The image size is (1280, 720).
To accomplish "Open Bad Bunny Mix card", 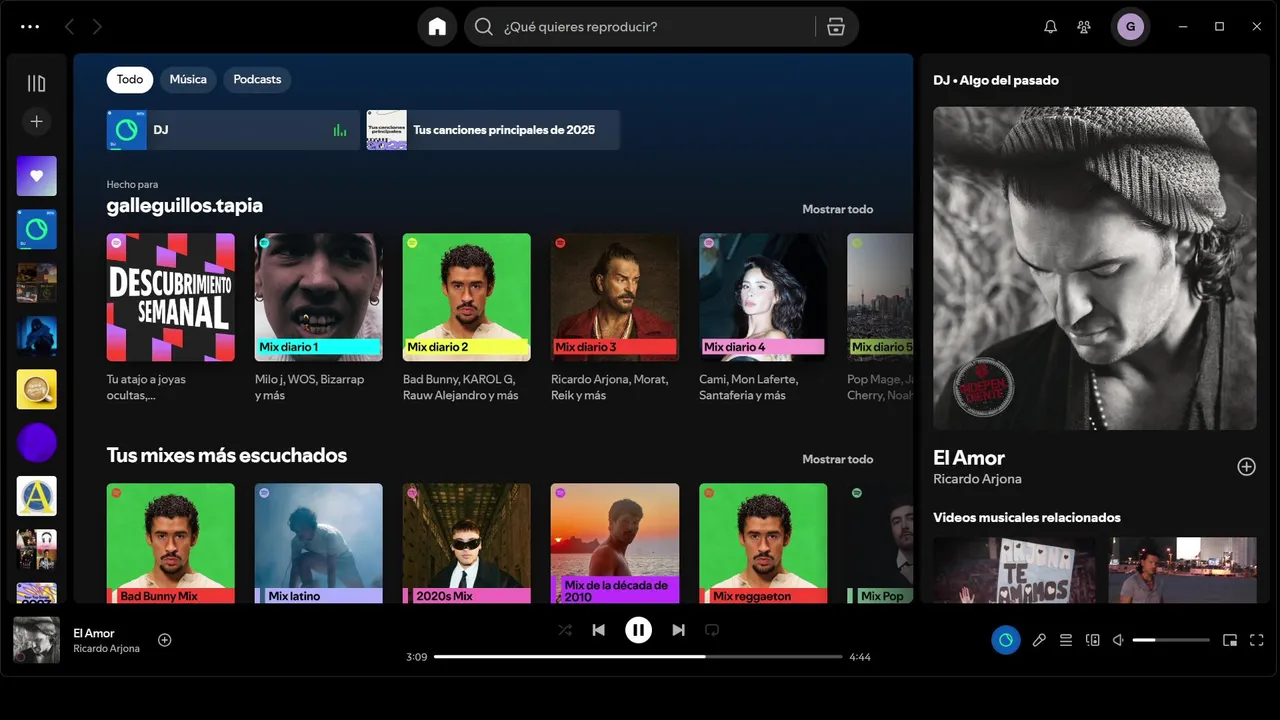I will pos(171,543).
